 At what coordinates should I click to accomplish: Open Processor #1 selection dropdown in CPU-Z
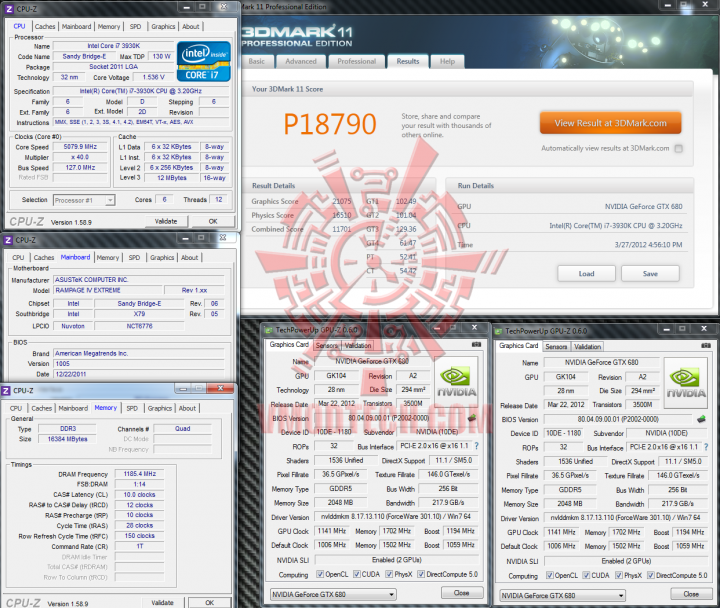coord(84,200)
